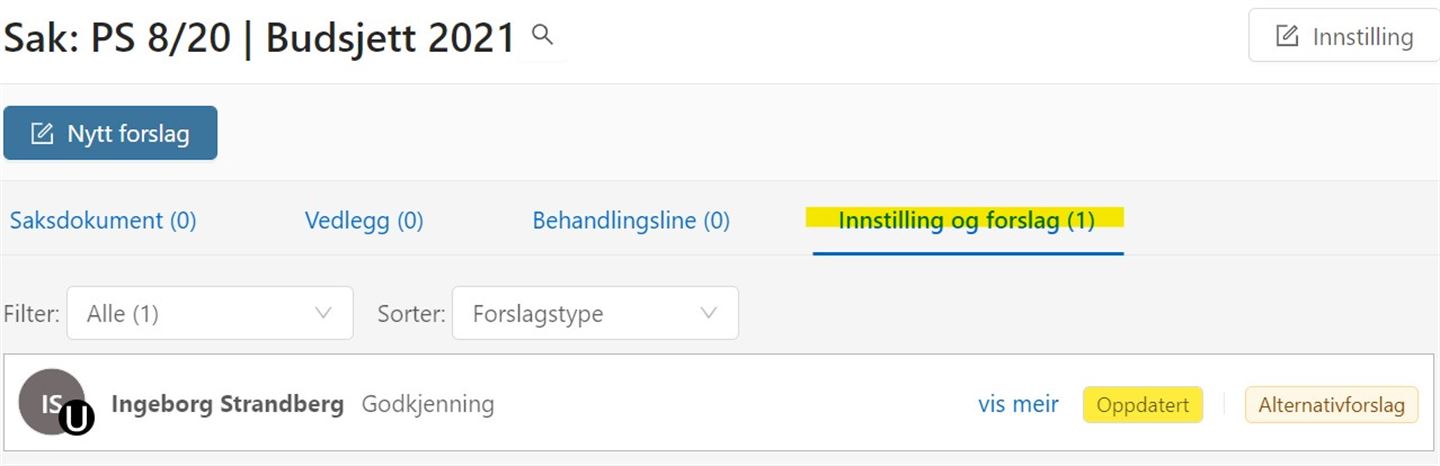
Task: Click the magnifier icon beside the case title
Action: (x=542, y=36)
